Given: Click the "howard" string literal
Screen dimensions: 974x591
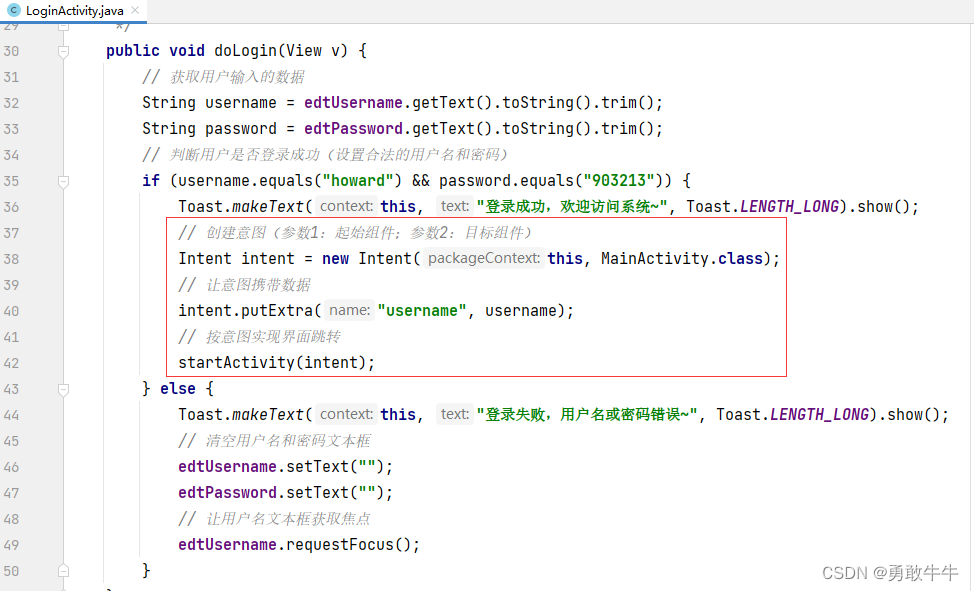Looking at the screenshot, I should tap(358, 181).
